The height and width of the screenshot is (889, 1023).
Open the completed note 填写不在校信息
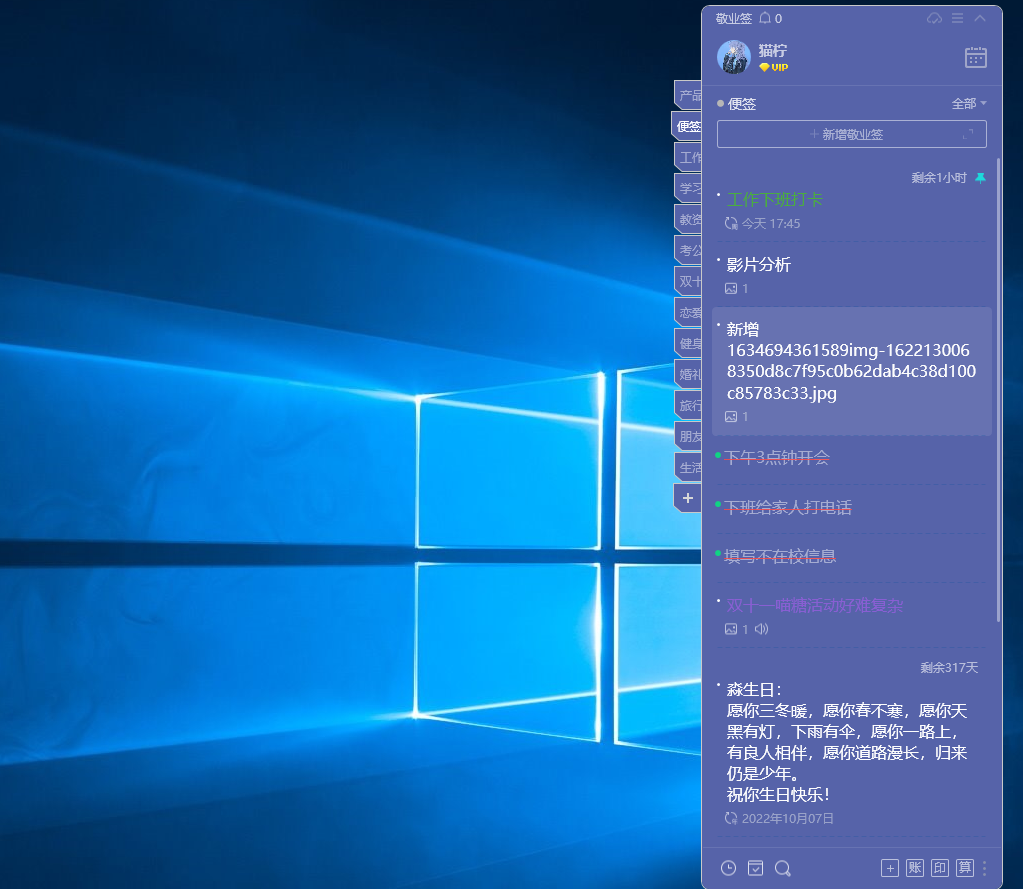coord(780,556)
